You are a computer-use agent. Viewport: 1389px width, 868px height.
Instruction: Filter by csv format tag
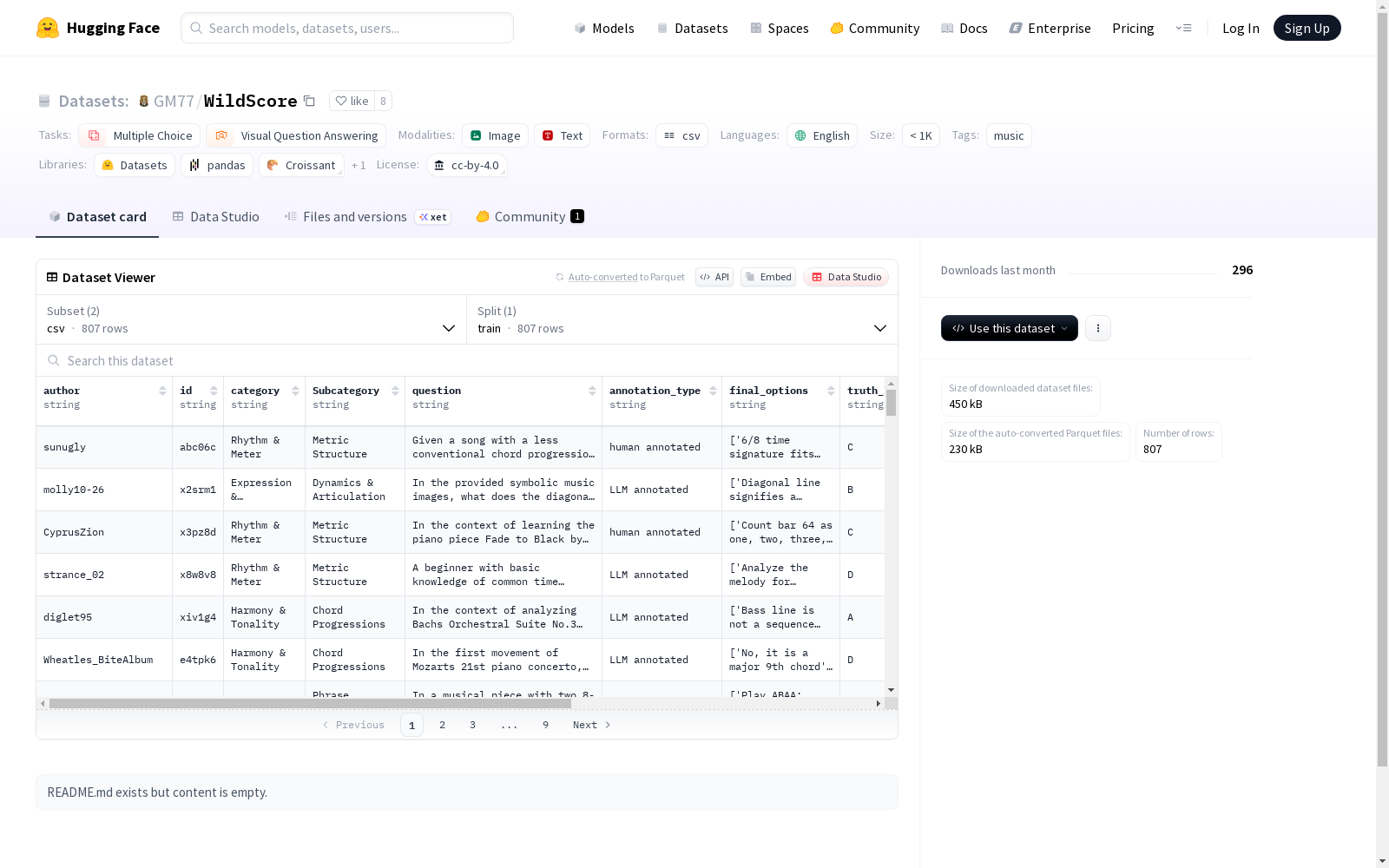681,135
